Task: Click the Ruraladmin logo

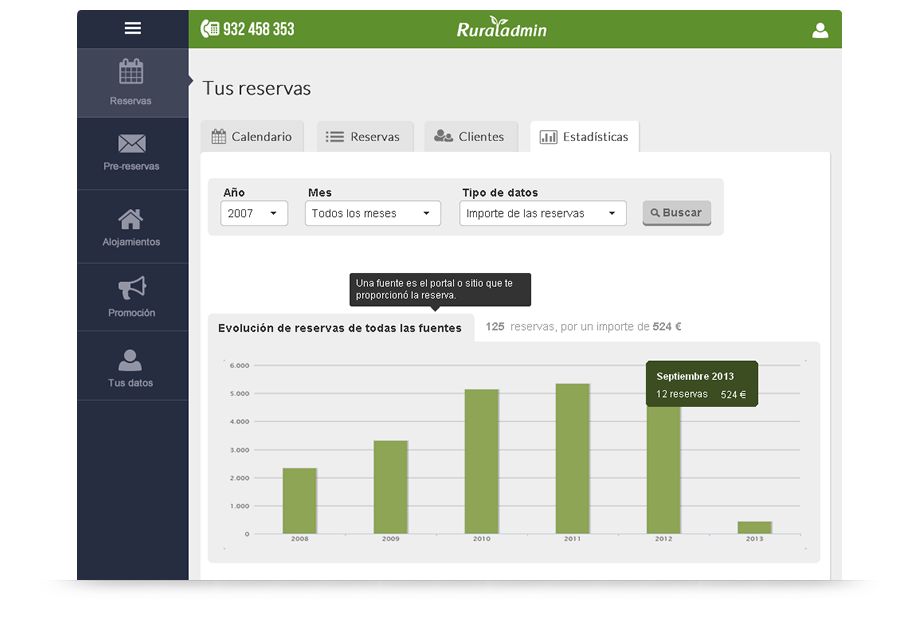Action: tap(502, 29)
